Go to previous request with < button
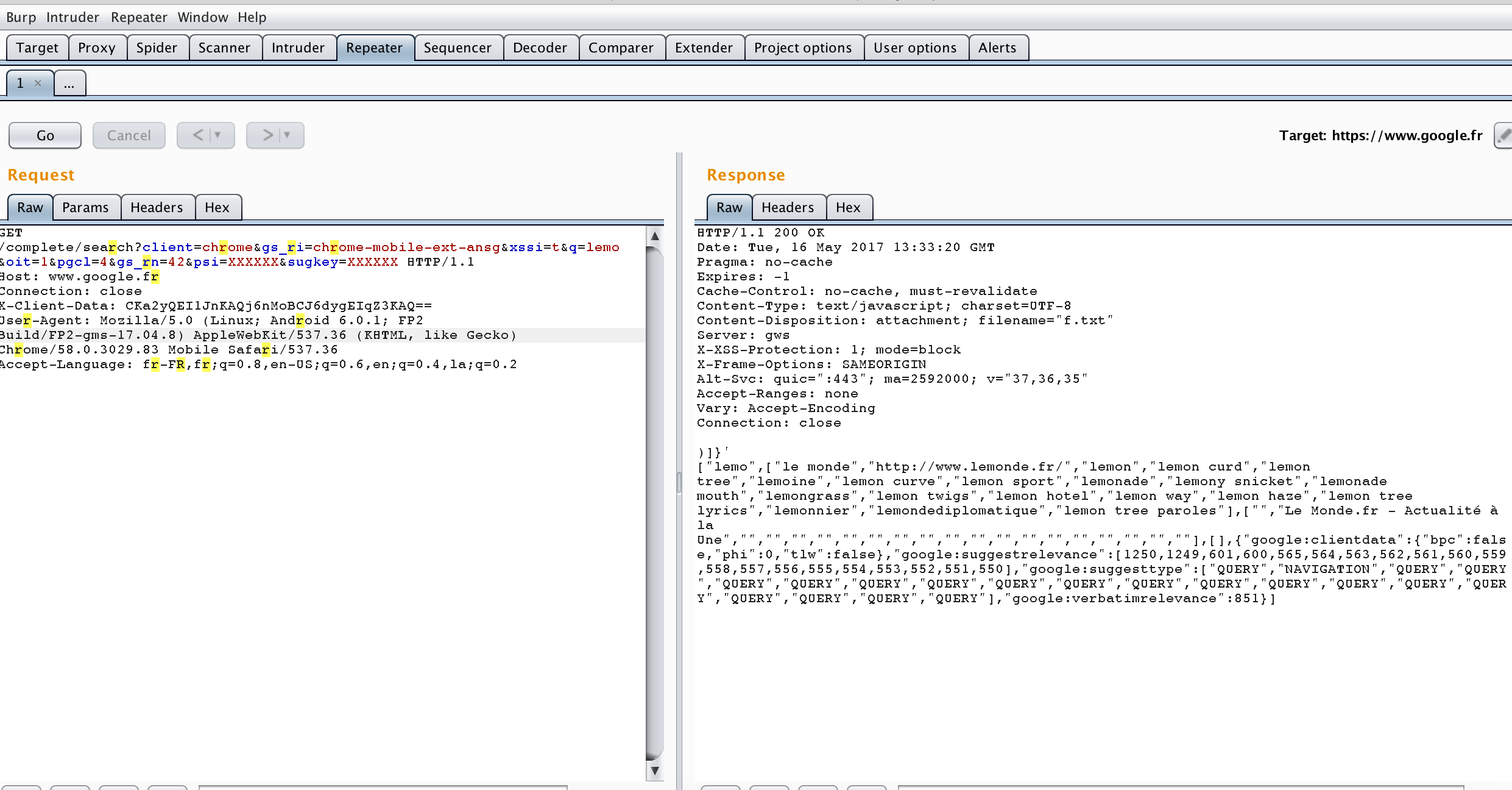 [198, 135]
